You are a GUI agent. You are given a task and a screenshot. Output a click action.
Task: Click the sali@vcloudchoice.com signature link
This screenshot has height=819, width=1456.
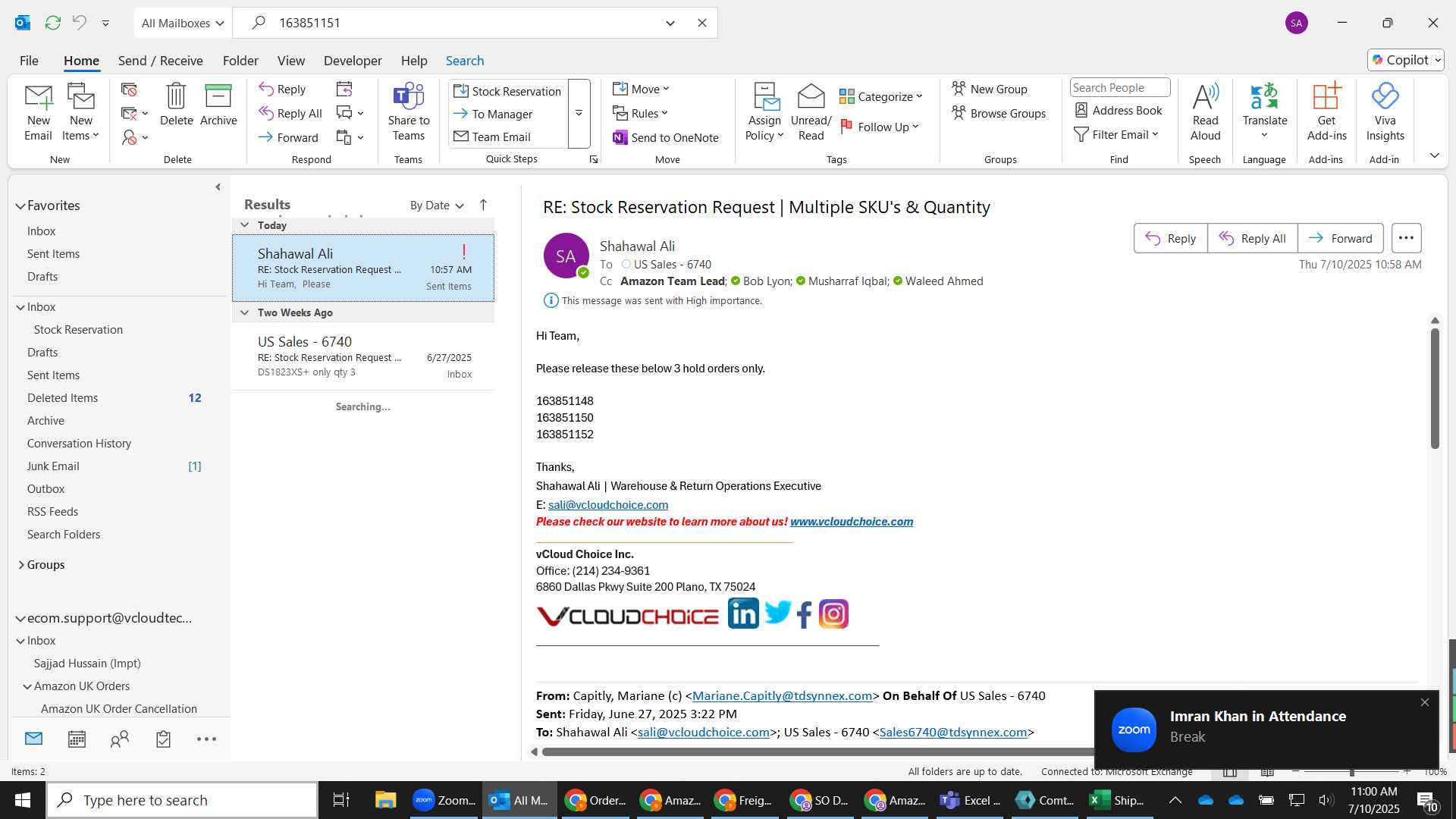tap(608, 505)
